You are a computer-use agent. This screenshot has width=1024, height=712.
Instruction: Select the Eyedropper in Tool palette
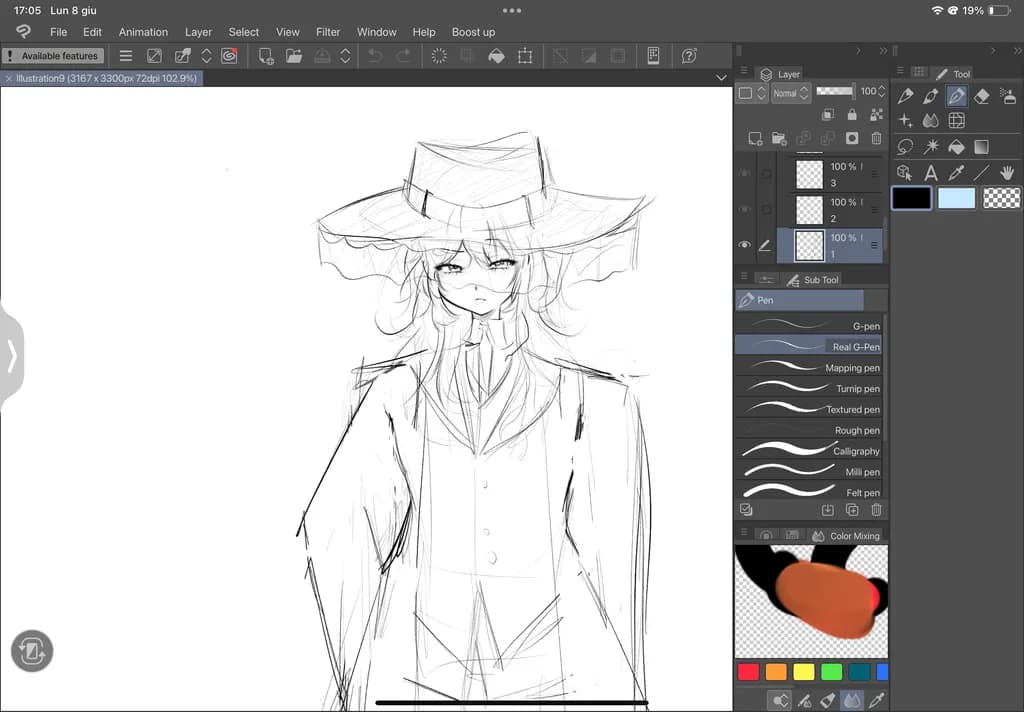pos(956,172)
